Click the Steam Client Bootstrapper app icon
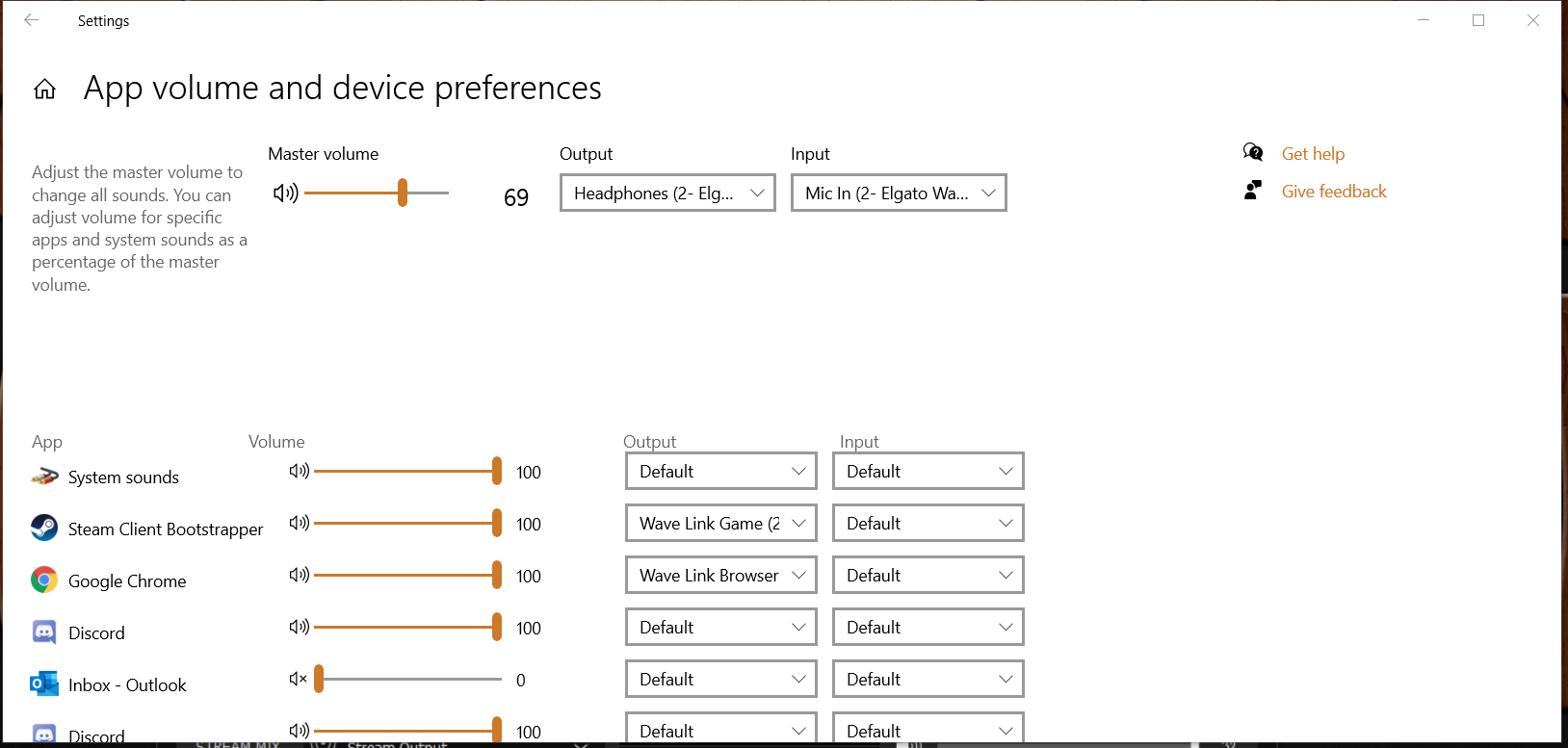1568x748 pixels. (x=44, y=528)
